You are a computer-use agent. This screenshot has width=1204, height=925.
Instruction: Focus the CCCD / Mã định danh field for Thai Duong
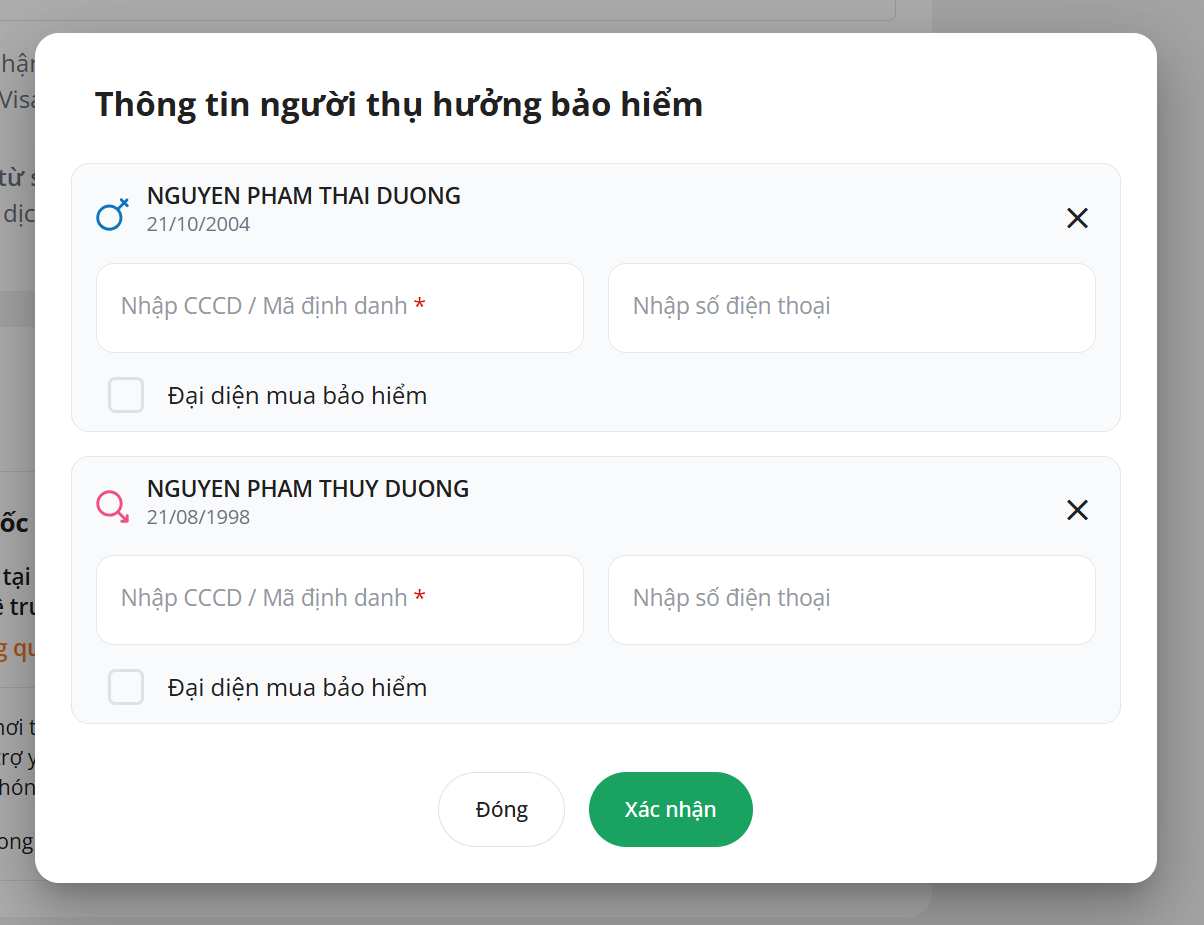click(x=339, y=307)
